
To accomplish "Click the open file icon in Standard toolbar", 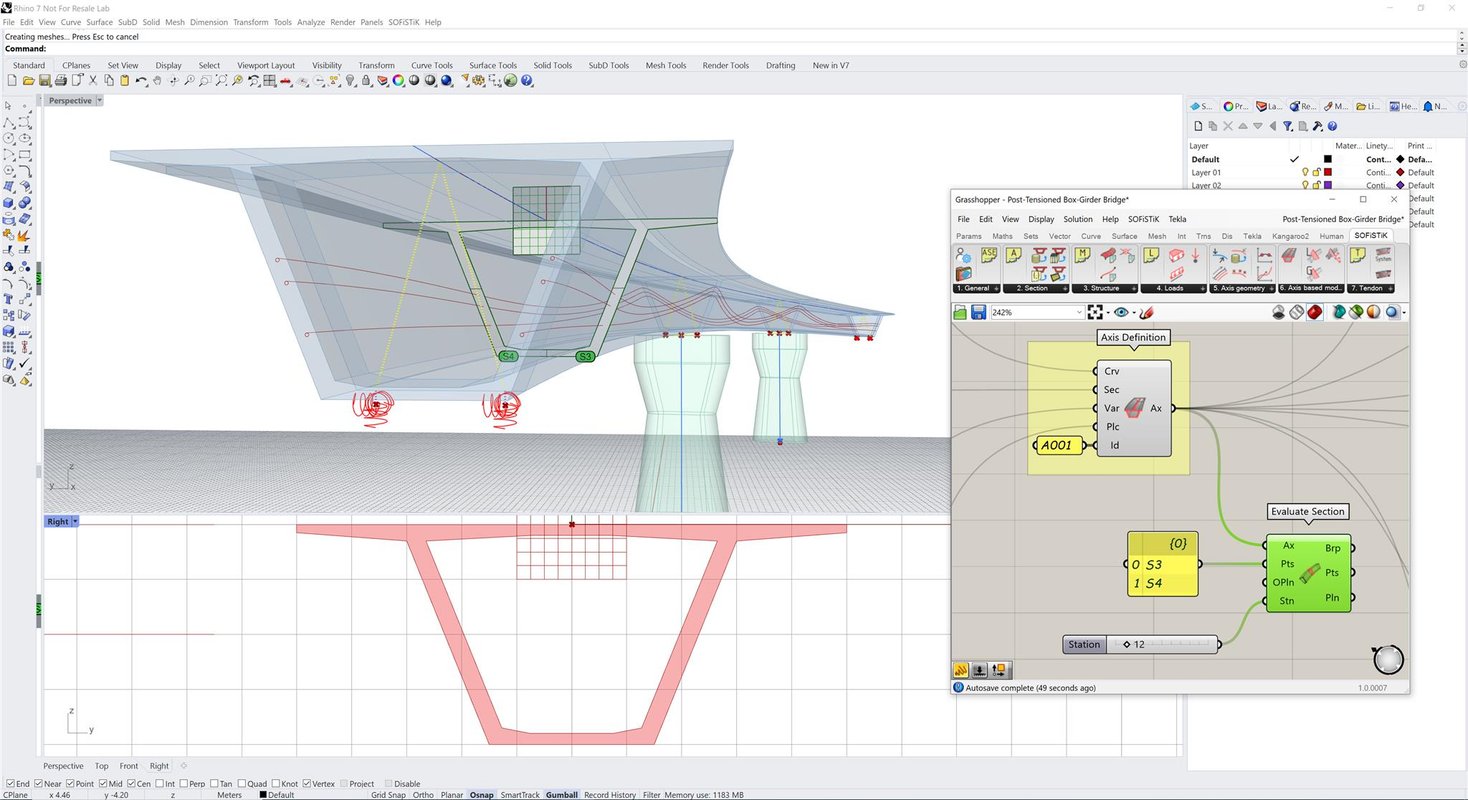I will pyautogui.click(x=28, y=80).
